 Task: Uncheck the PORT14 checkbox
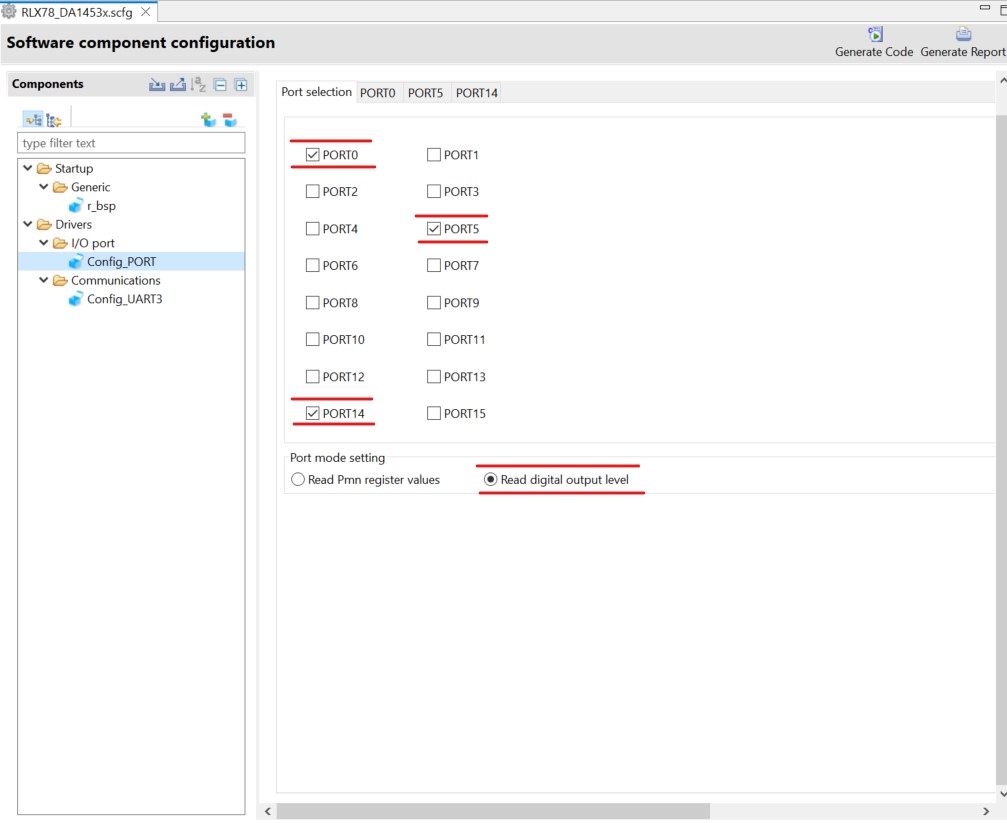313,413
